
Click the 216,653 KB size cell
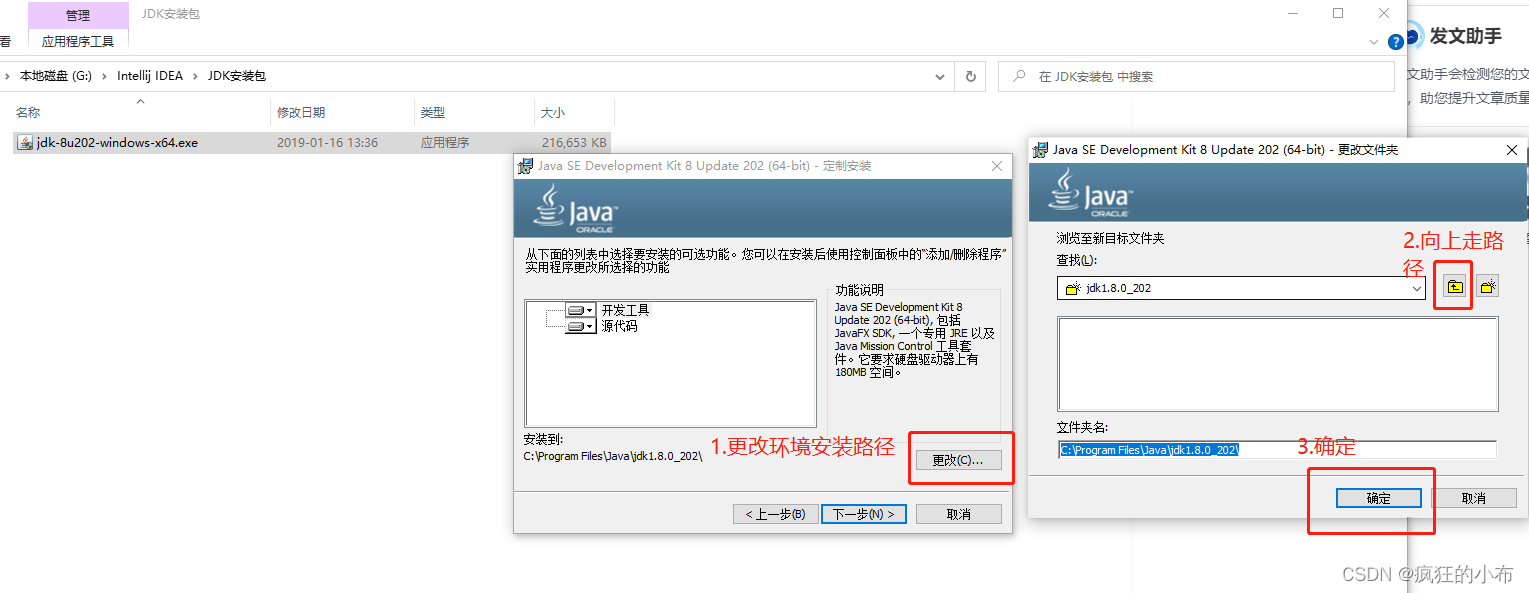(574, 143)
